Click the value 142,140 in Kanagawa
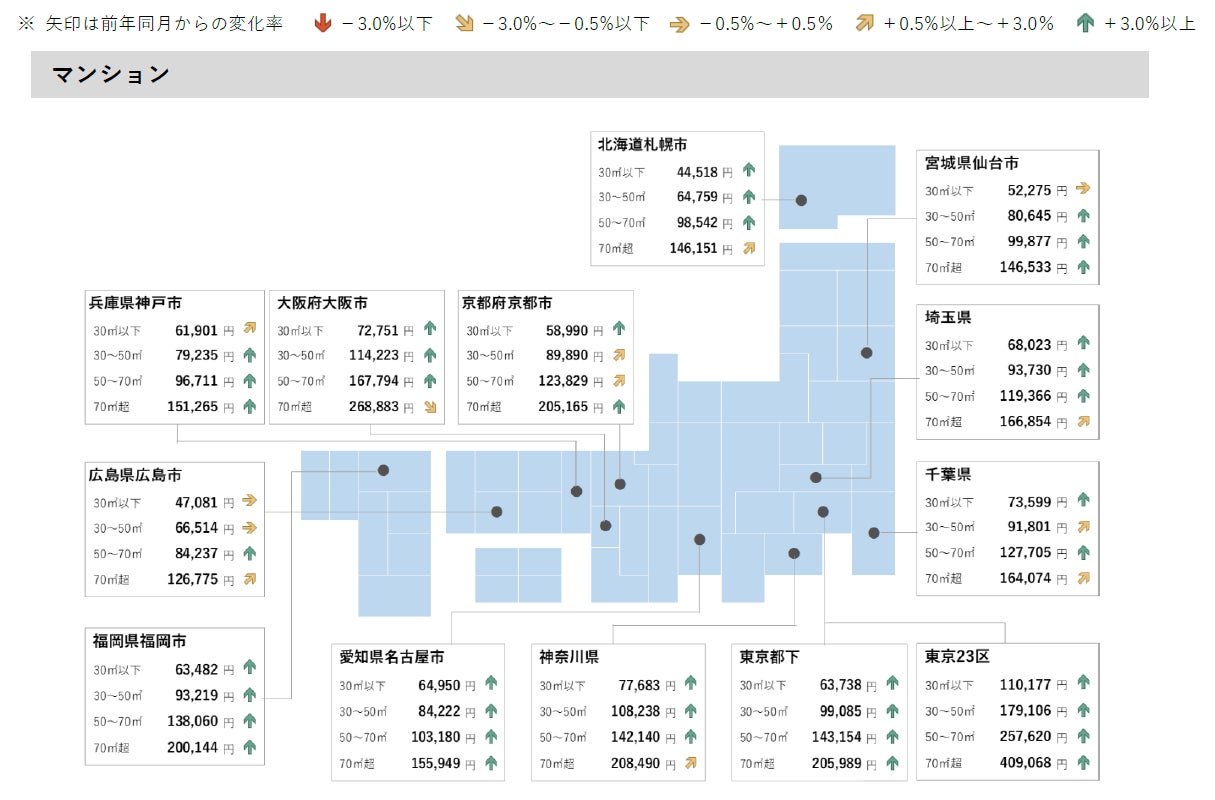The image size is (1215, 800). 636,737
